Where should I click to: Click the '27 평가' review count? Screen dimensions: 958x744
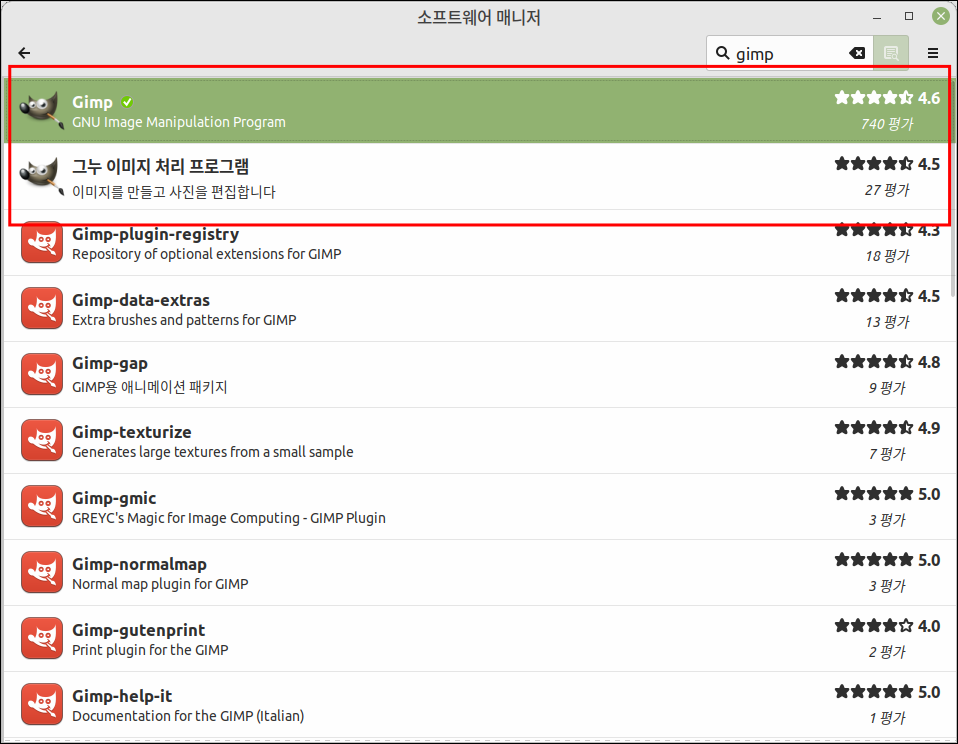(x=887, y=190)
